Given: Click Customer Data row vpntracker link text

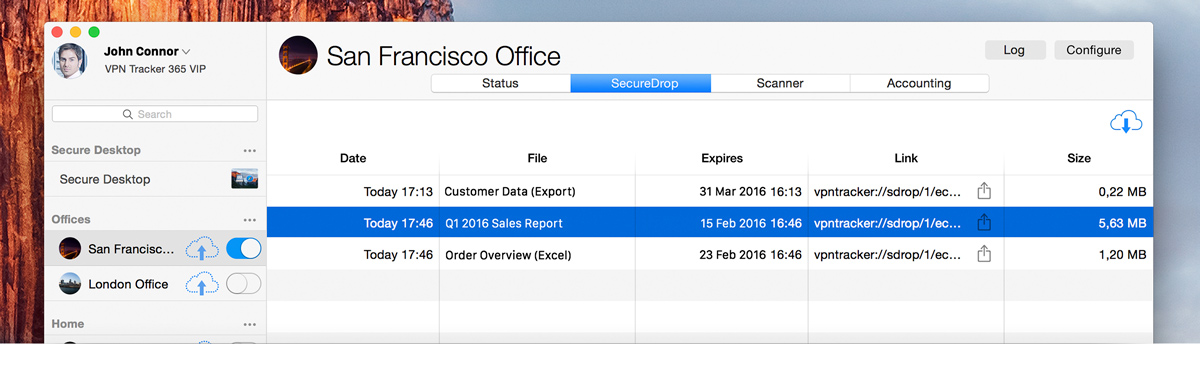Looking at the screenshot, I should (x=887, y=191).
